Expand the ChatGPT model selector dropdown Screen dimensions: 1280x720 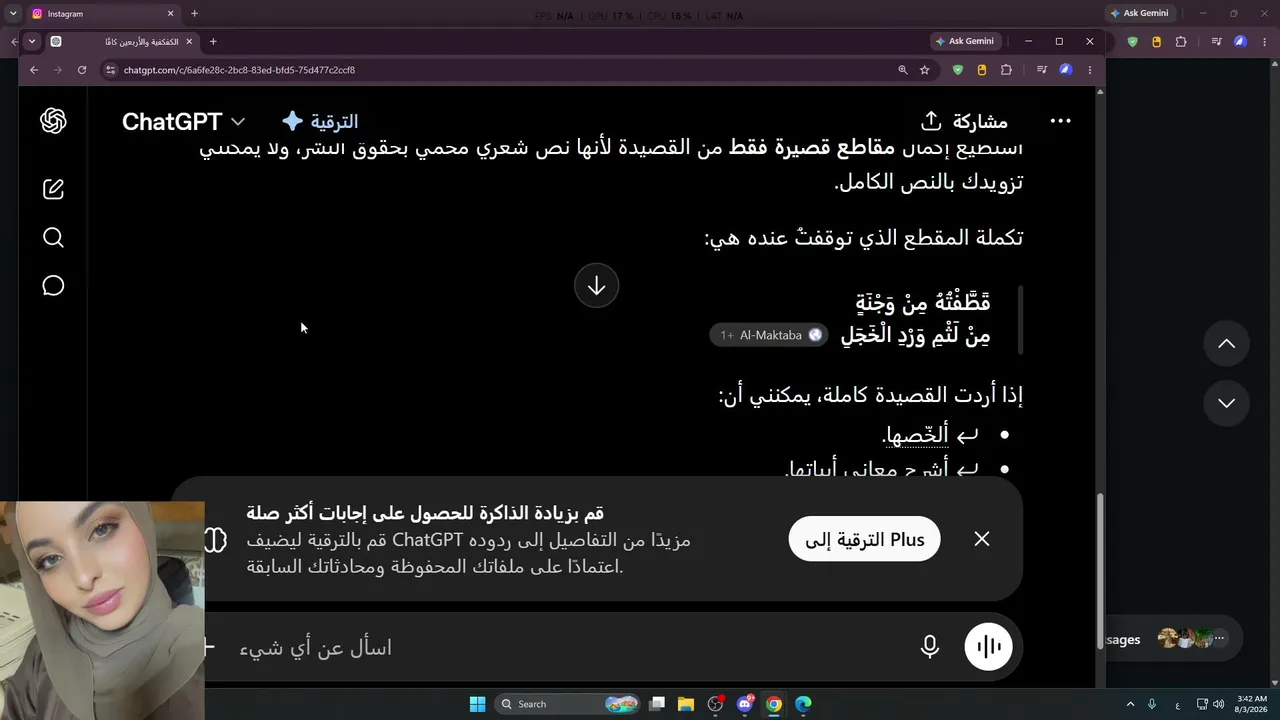click(x=183, y=121)
